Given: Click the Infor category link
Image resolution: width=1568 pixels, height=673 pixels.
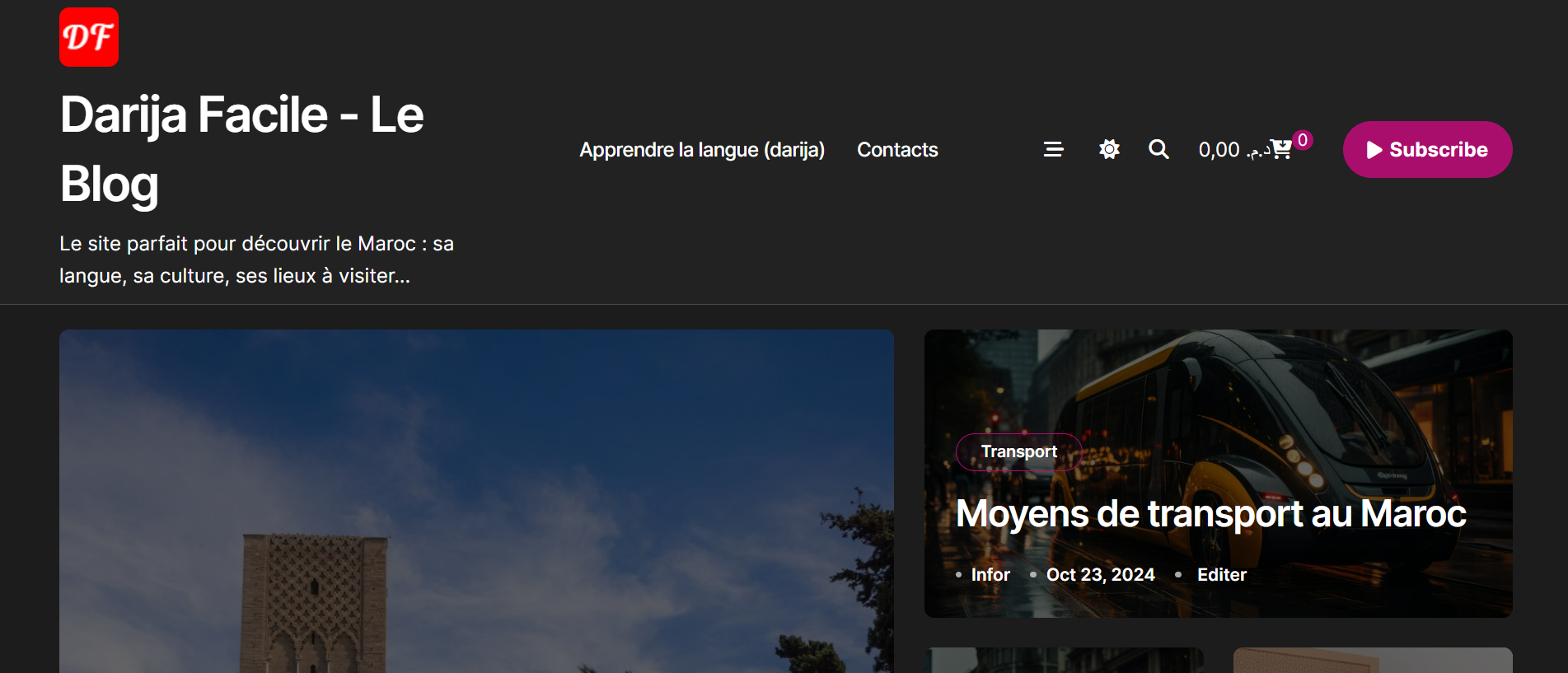Looking at the screenshot, I should click(x=990, y=574).
